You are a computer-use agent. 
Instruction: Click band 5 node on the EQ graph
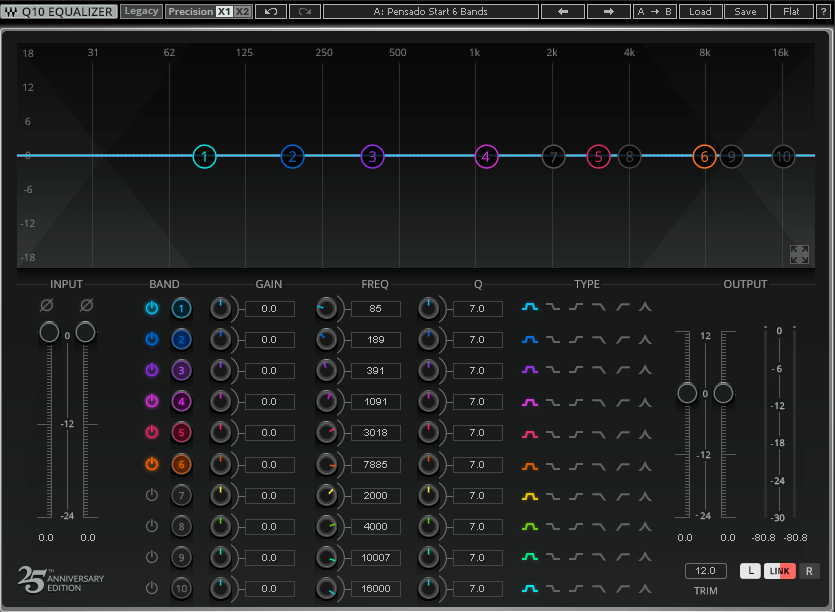click(599, 157)
